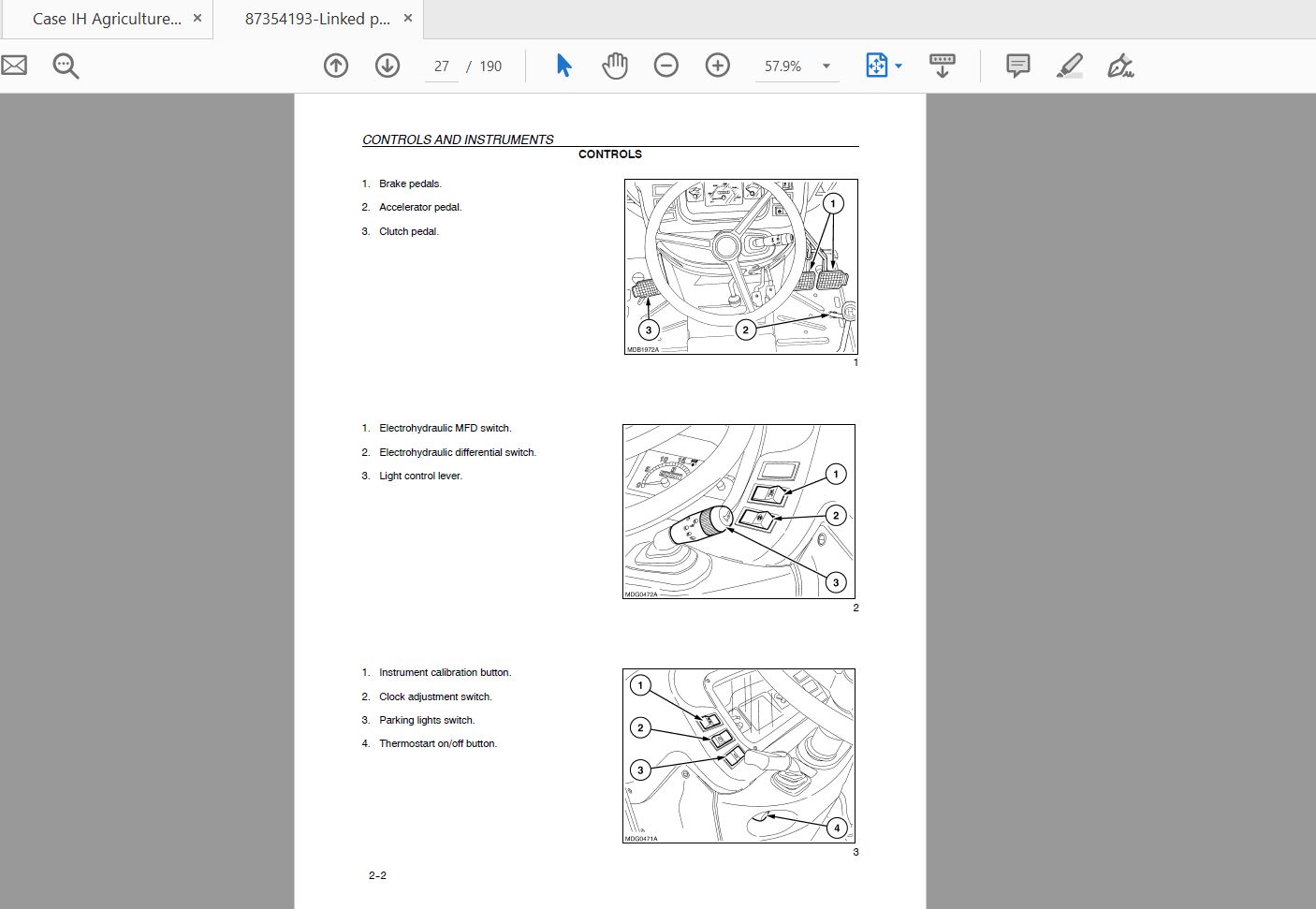Open the Read aloud tool
Viewport: 1316px width, 909px height.
942,66
